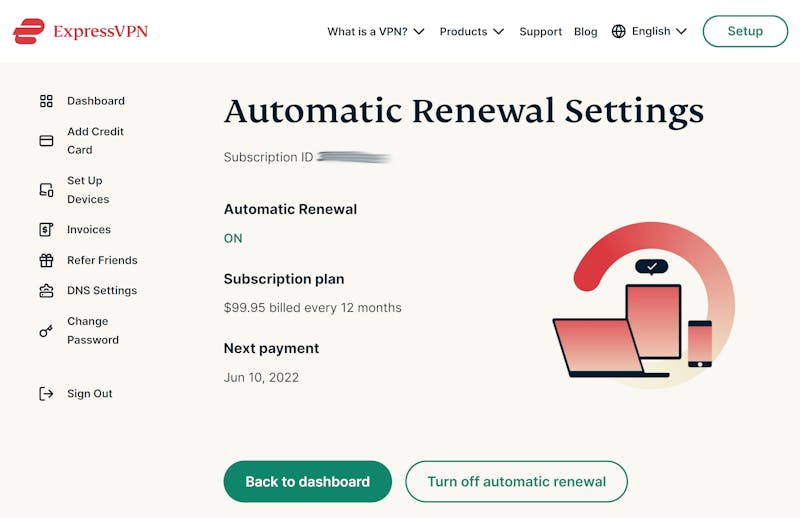Expand the What is a VPN? menu

tap(376, 32)
